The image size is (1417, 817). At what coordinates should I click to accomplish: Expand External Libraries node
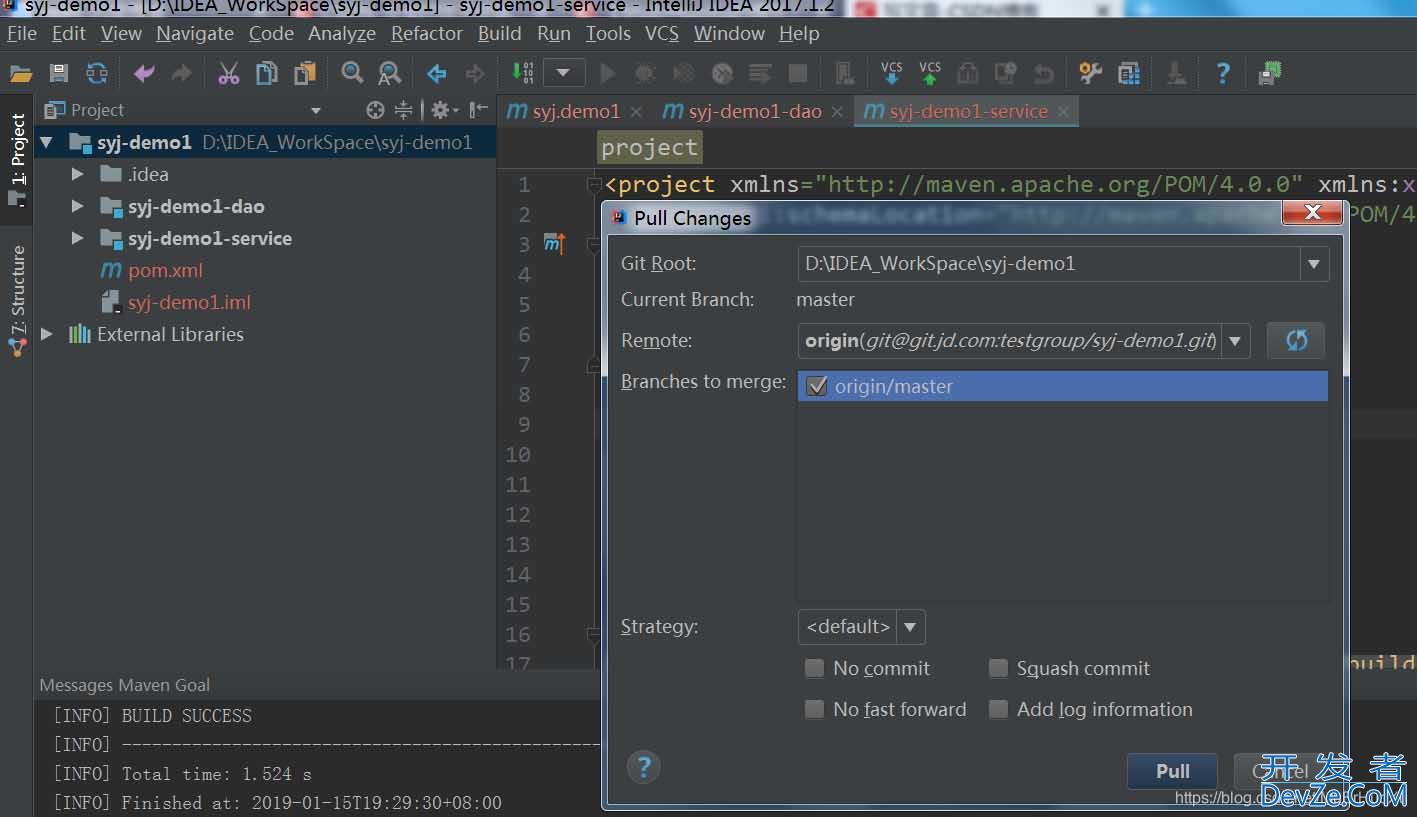[x=47, y=334]
